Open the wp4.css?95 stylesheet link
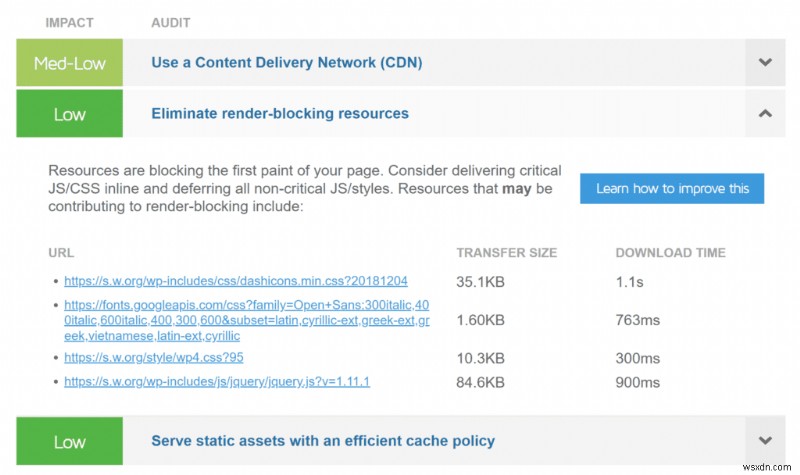The image size is (800, 475). (x=154, y=357)
